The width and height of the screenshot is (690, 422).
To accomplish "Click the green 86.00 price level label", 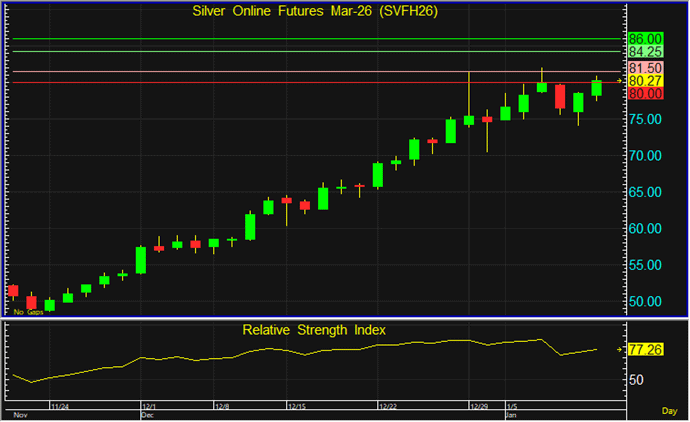I will pyautogui.click(x=647, y=38).
